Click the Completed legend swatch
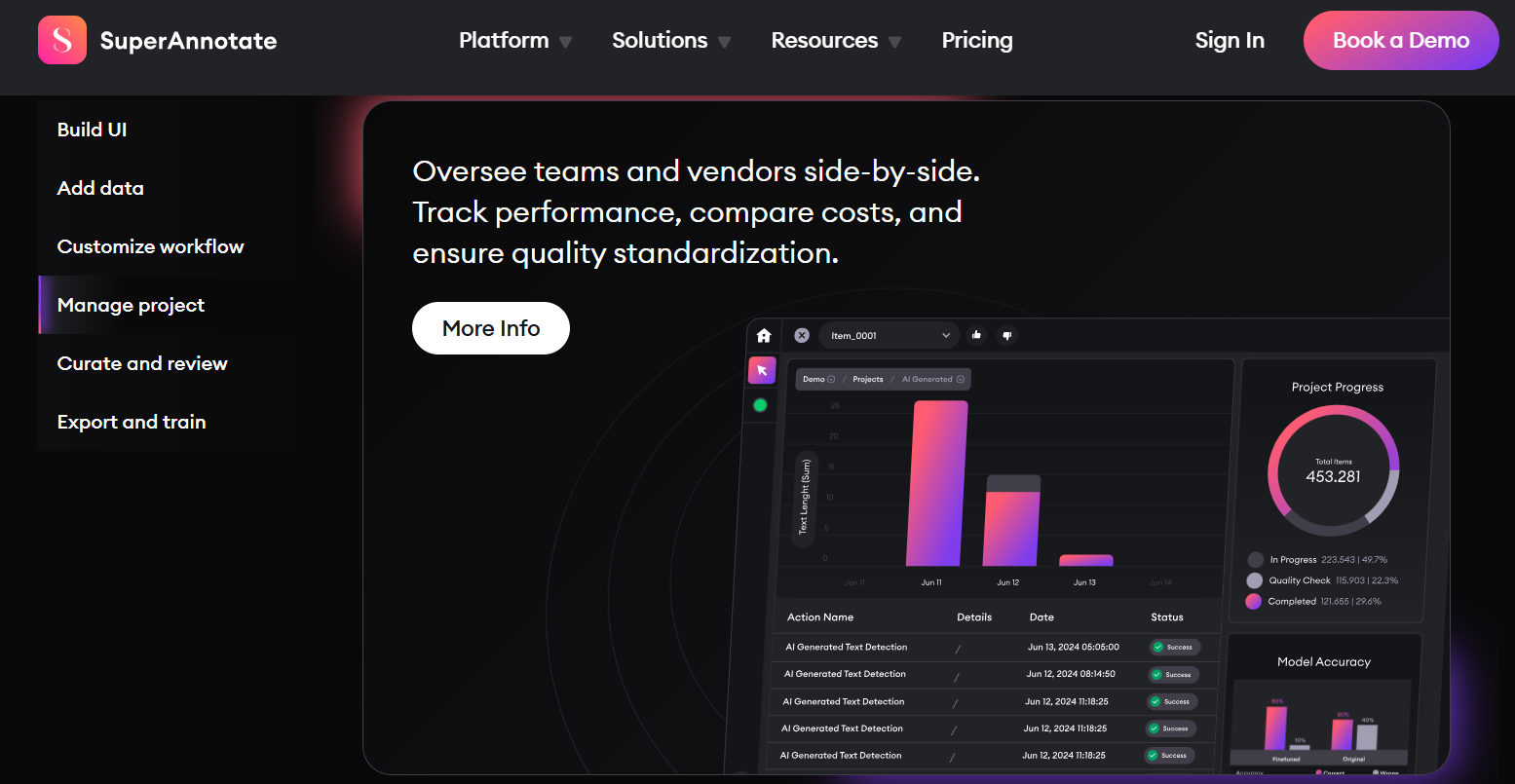The width and height of the screenshot is (1515, 784). coord(1253,602)
